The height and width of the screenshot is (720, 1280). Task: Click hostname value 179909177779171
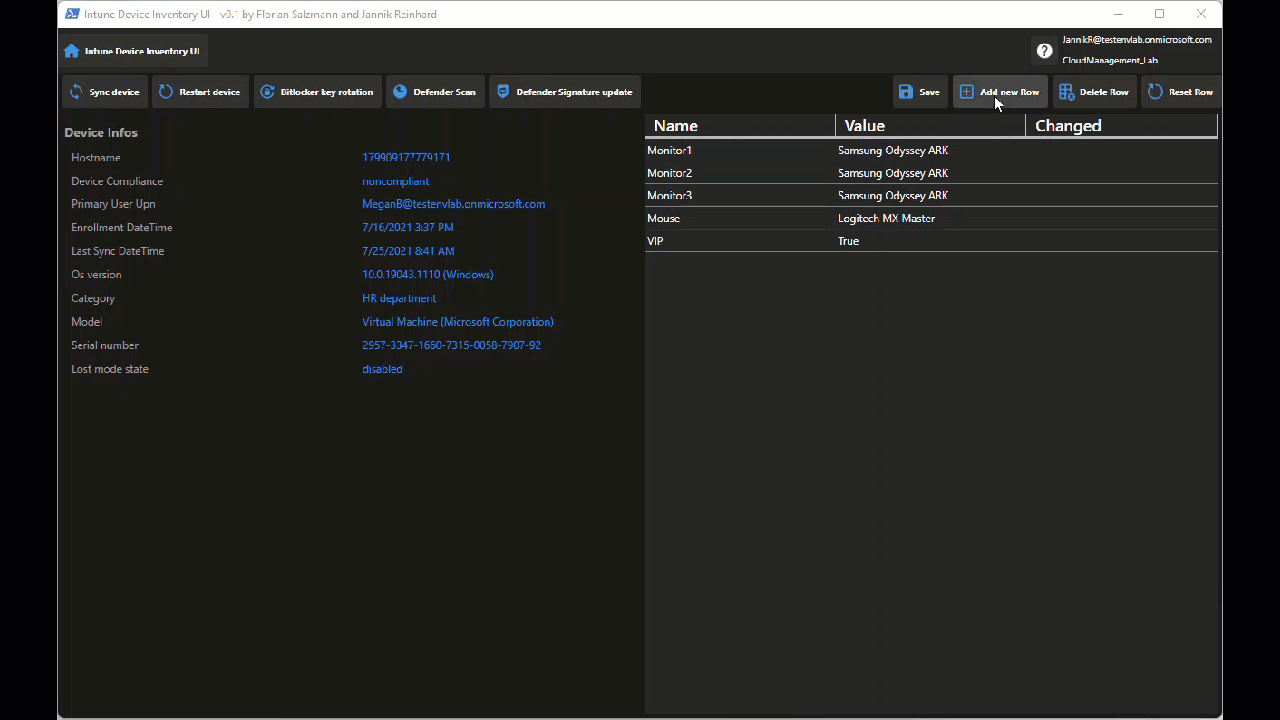pos(406,157)
